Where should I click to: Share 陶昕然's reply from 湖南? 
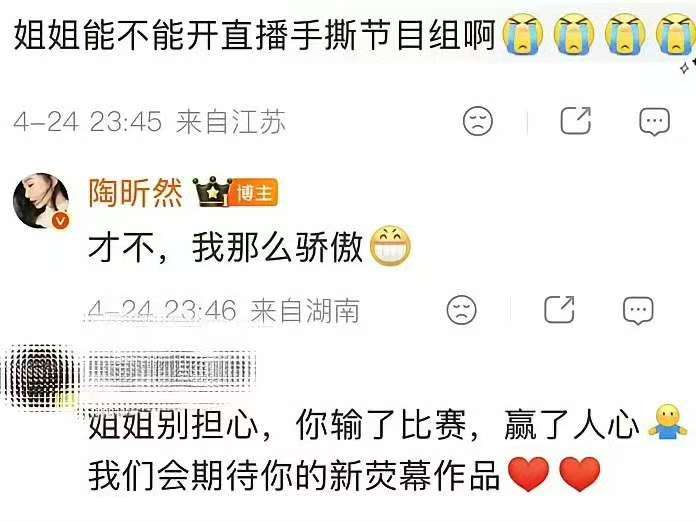click(x=559, y=309)
